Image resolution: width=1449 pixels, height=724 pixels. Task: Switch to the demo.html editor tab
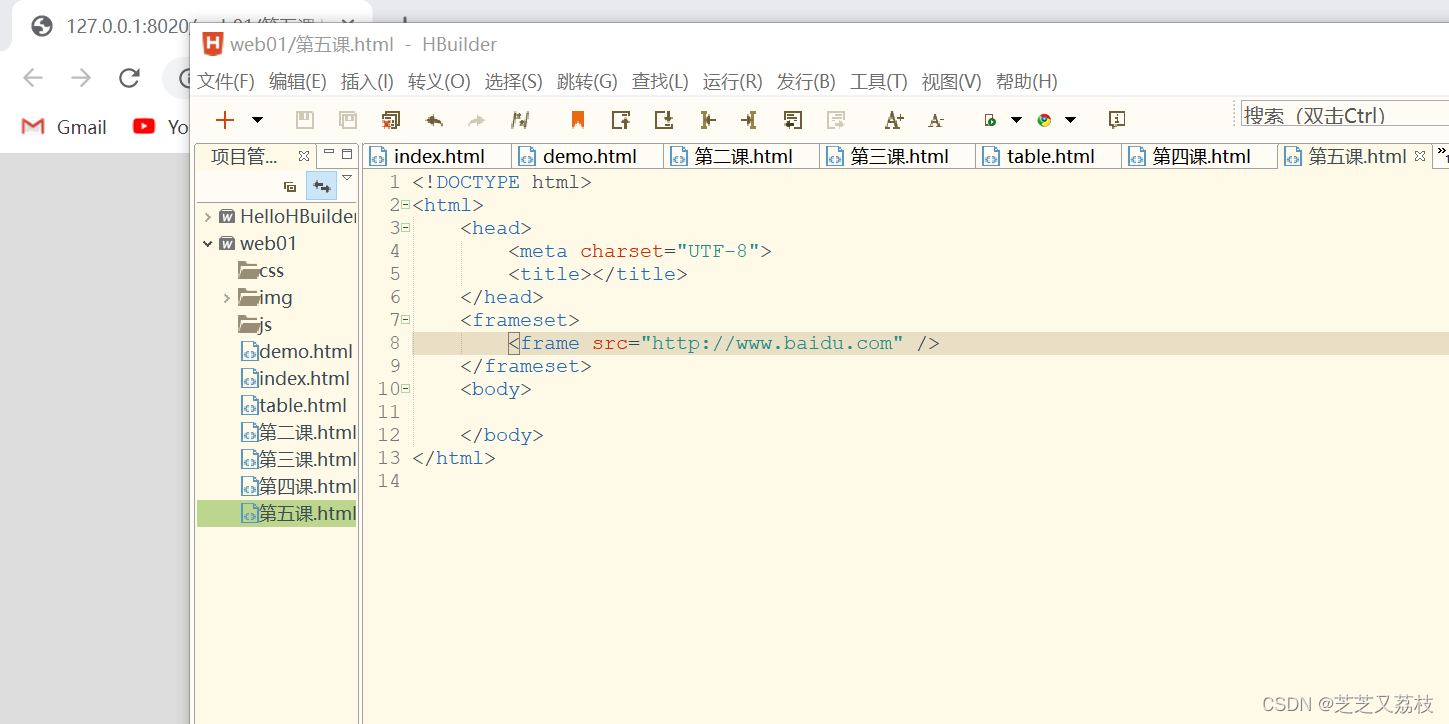[588, 156]
